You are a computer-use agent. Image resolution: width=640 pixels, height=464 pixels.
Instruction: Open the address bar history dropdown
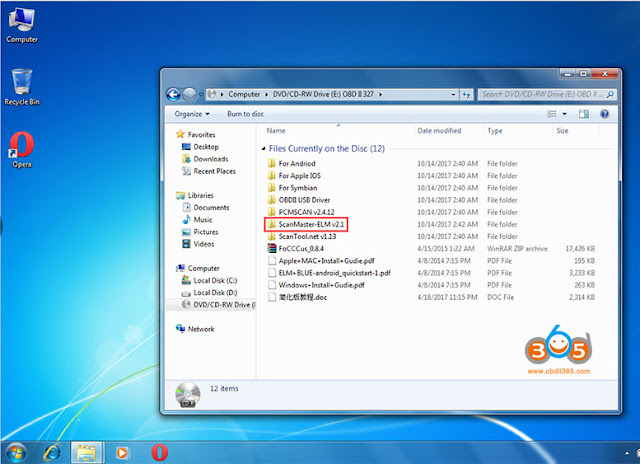point(453,95)
